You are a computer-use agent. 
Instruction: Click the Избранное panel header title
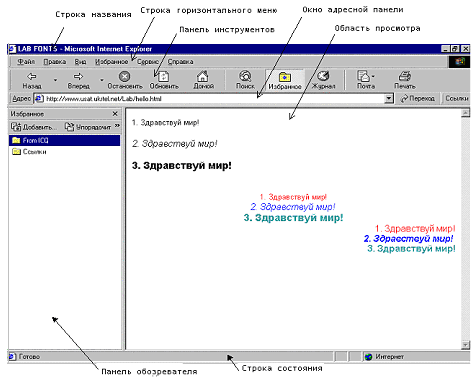coord(27,114)
